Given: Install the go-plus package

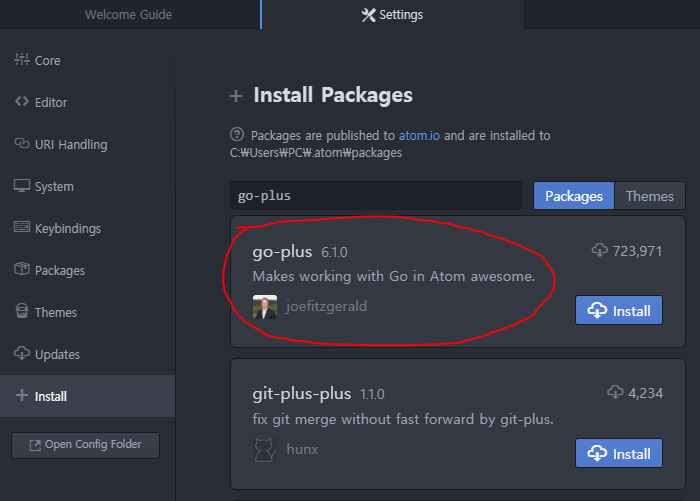Looking at the screenshot, I should click(619, 310).
